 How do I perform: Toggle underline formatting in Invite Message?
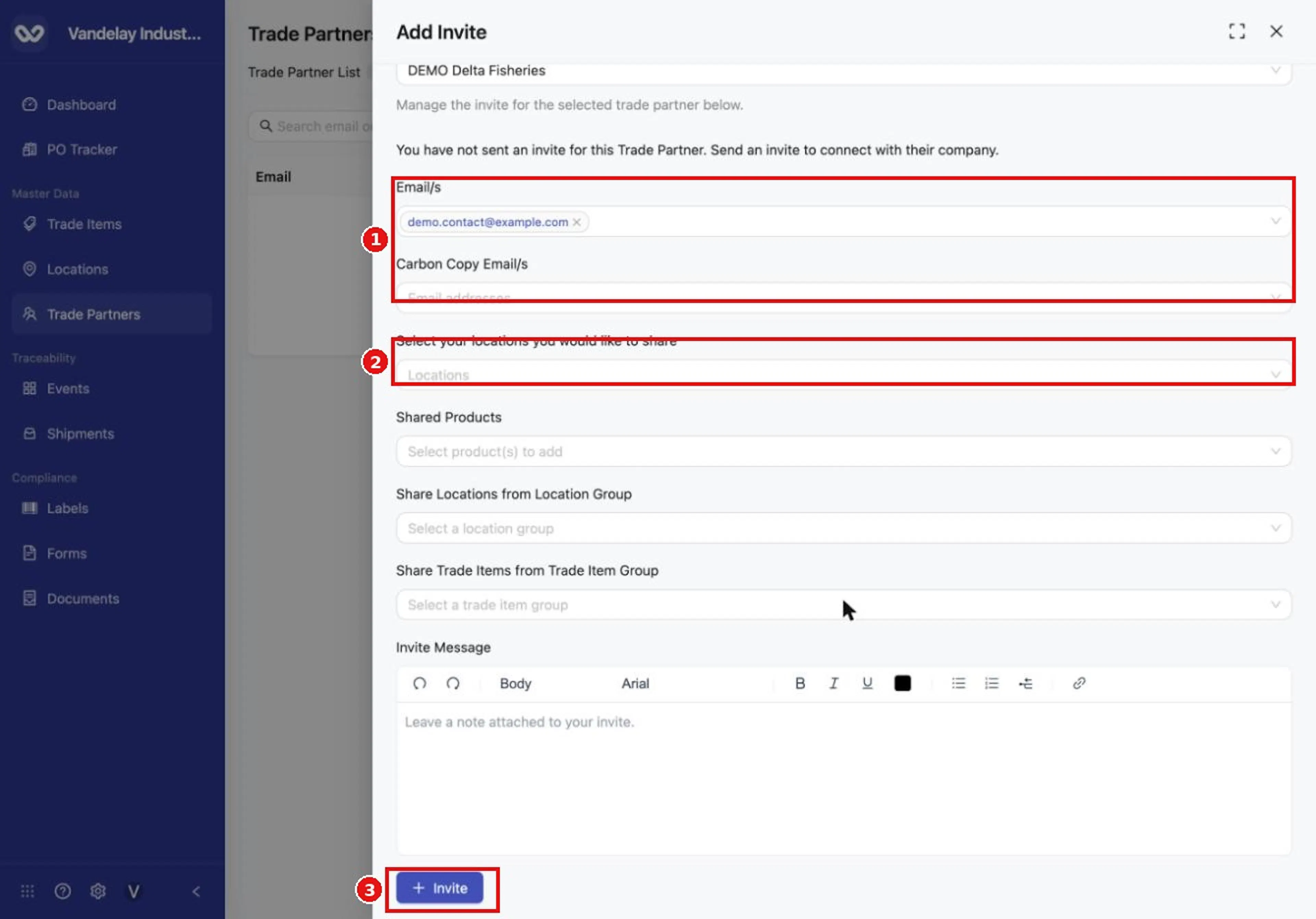[867, 683]
